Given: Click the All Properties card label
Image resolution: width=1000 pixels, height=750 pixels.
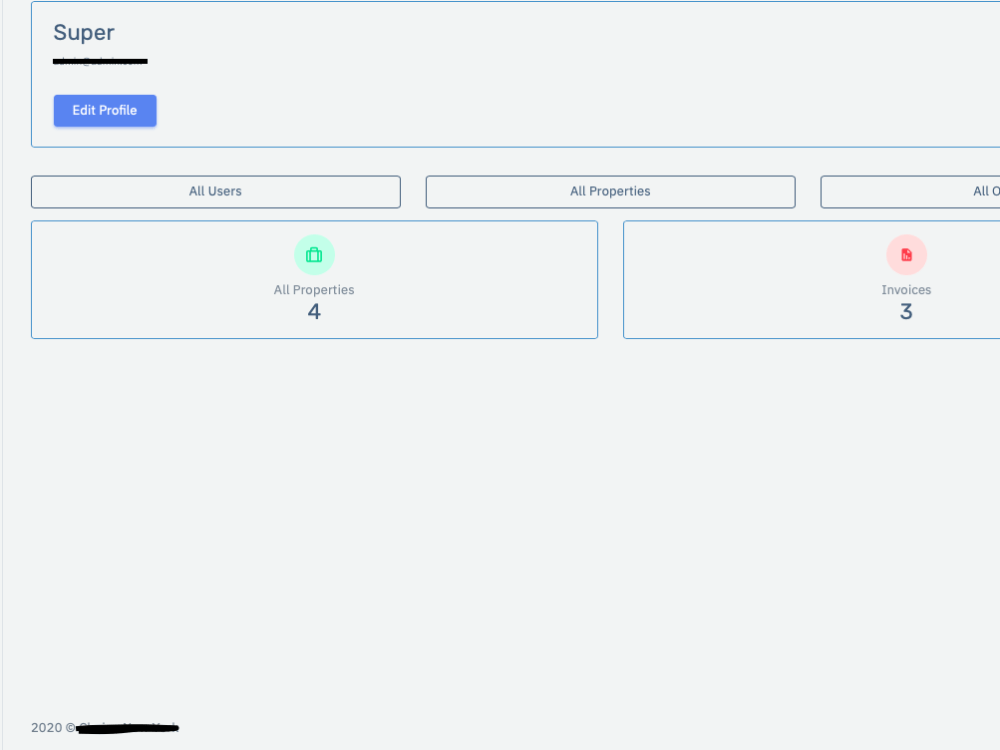Looking at the screenshot, I should point(314,290).
